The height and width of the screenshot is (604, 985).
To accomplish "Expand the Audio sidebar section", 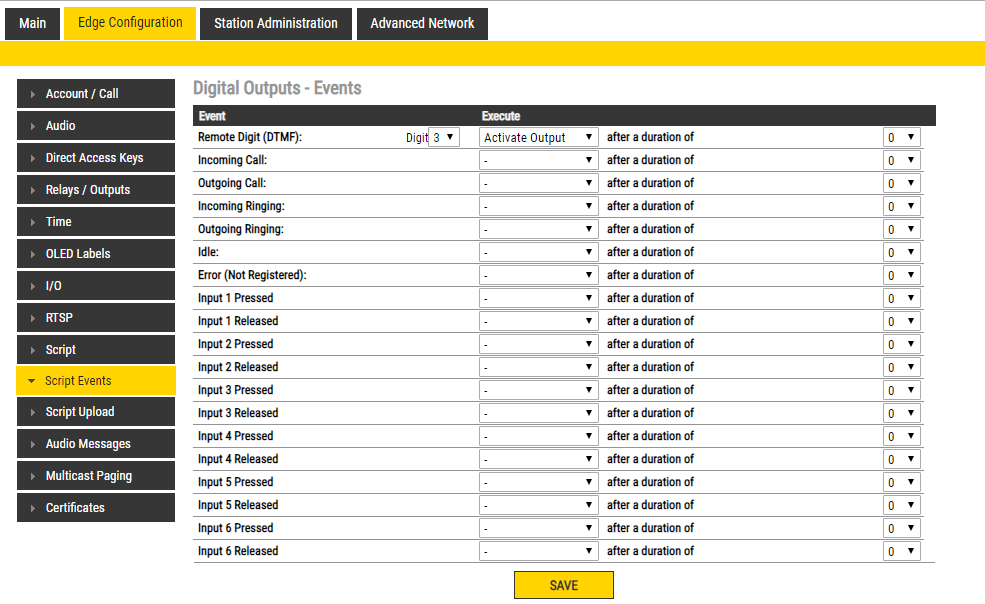I will click(x=96, y=126).
